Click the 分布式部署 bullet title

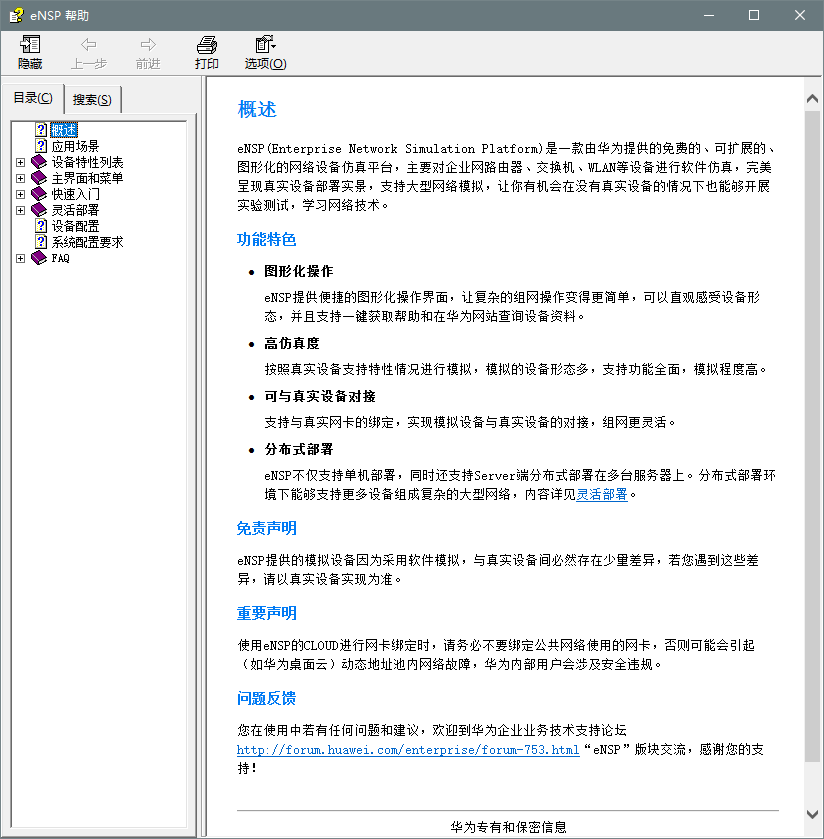pyautogui.click(x=299, y=449)
